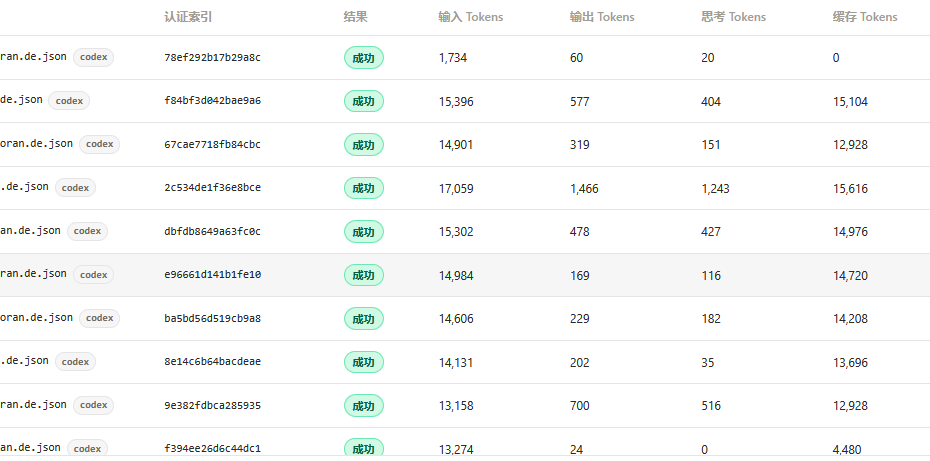Click cache tokens value 15,104
The width and height of the screenshot is (930, 461).
tap(850, 101)
